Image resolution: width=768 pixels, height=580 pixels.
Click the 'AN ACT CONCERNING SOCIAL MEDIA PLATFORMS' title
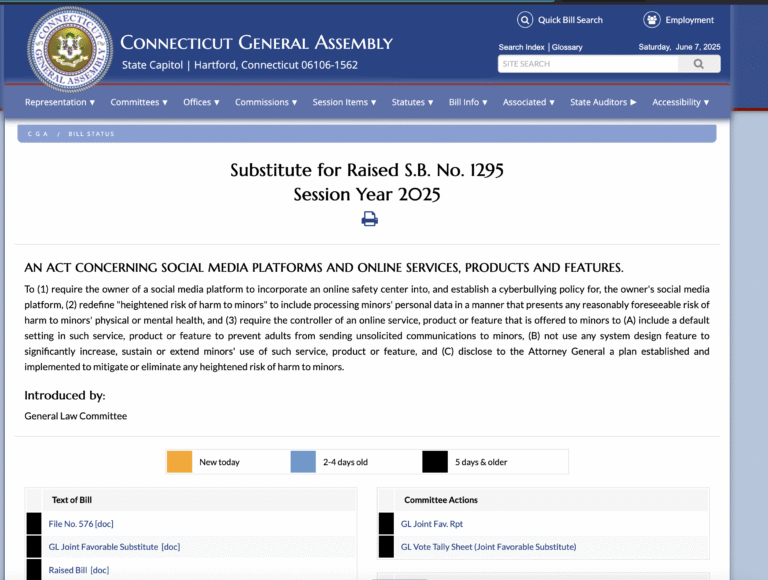pos(324,267)
